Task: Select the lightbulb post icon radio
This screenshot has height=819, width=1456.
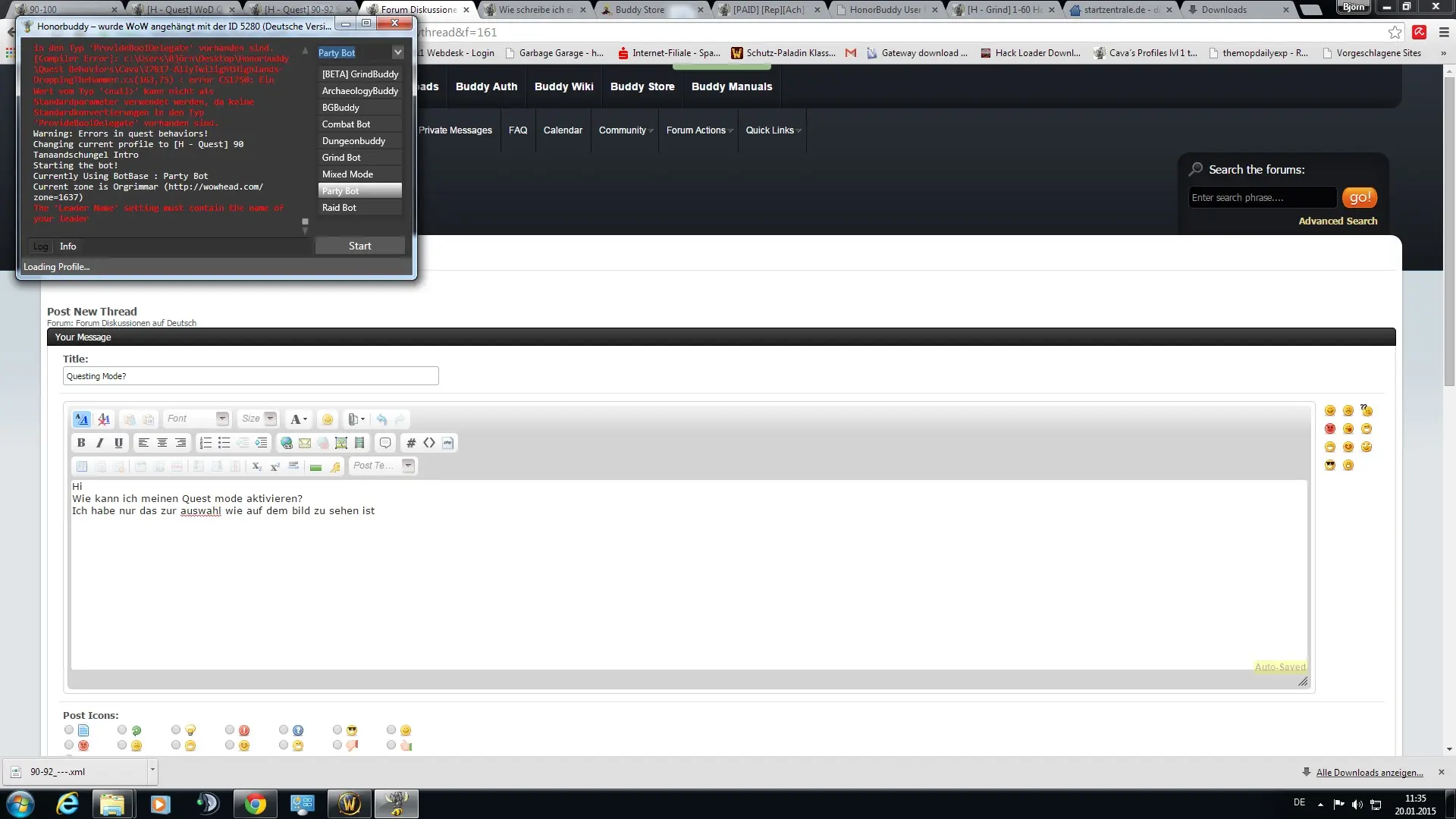Action: (x=176, y=730)
